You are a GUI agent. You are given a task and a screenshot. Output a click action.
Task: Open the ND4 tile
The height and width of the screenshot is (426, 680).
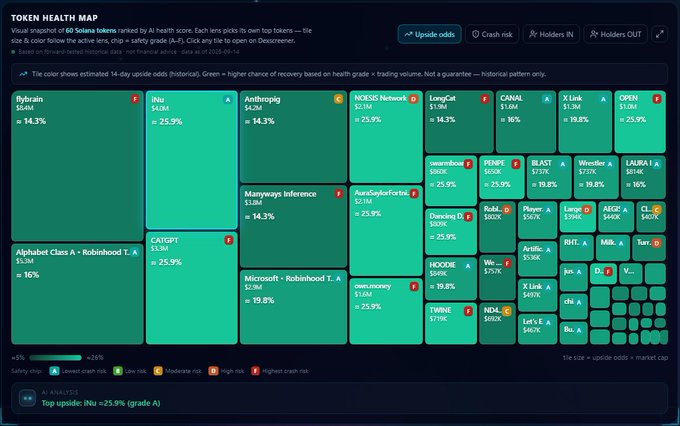click(x=497, y=323)
